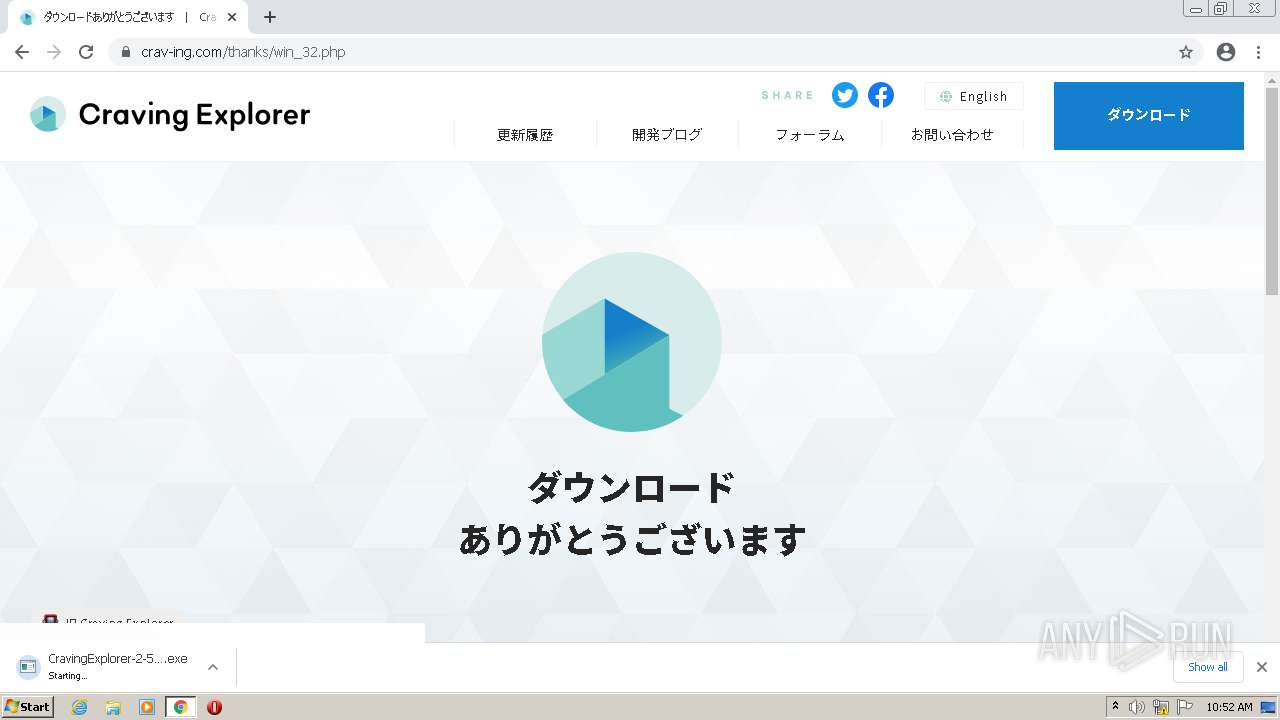Click the Craving Explorer logo in header
This screenshot has height=720, width=1280.
pyautogui.click(x=48, y=114)
